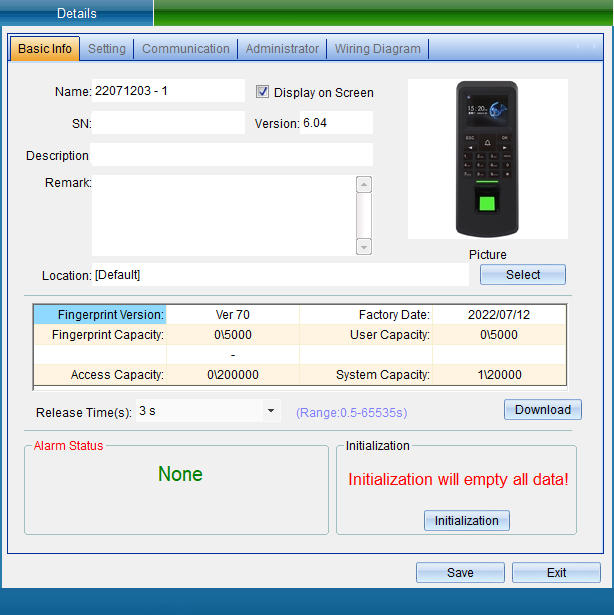Show the Wiring Diagram tab
Viewport: 614px width, 615px height.
379,48
